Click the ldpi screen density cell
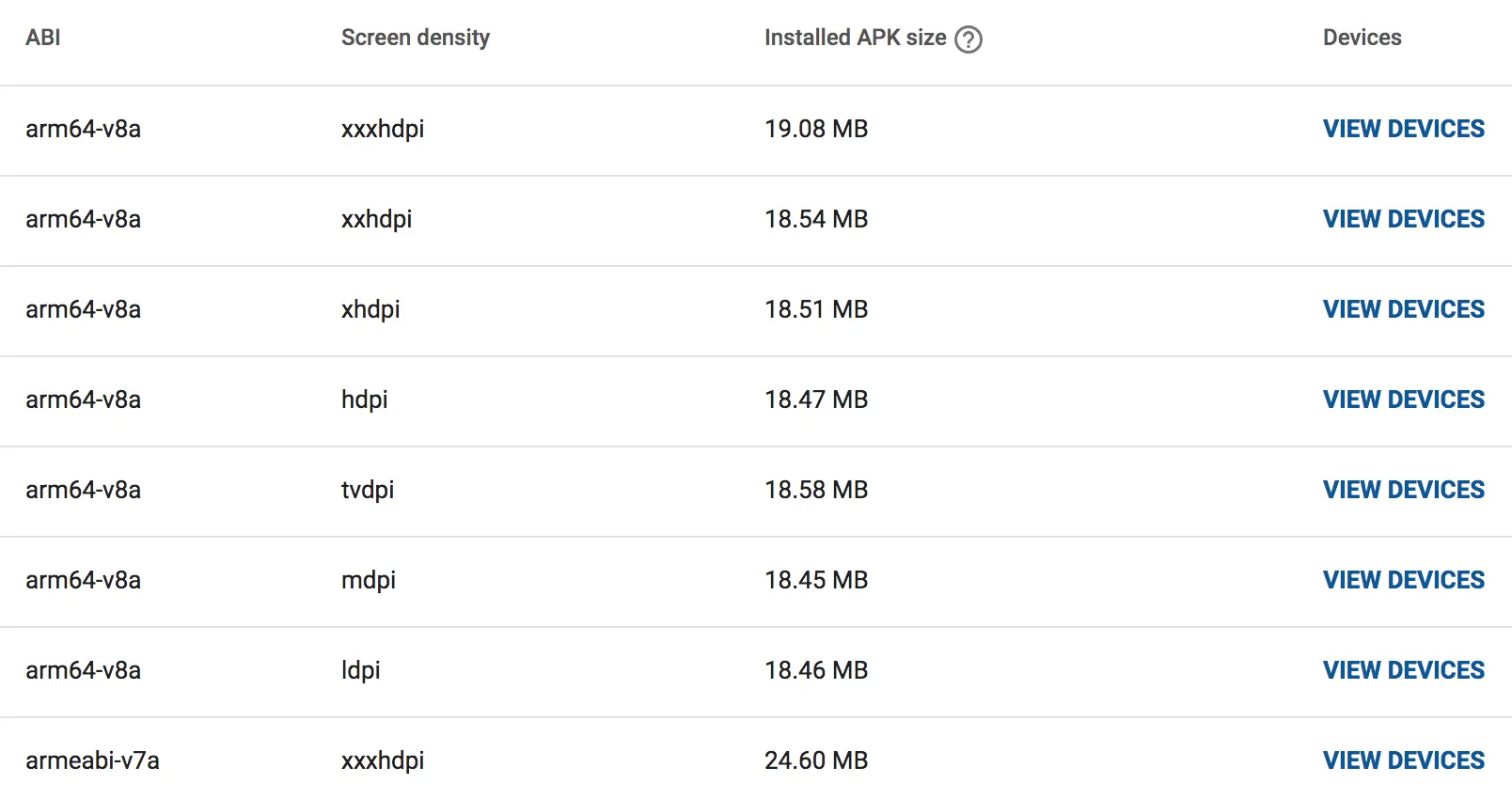This screenshot has height=799, width=1512. pos(360,670)
